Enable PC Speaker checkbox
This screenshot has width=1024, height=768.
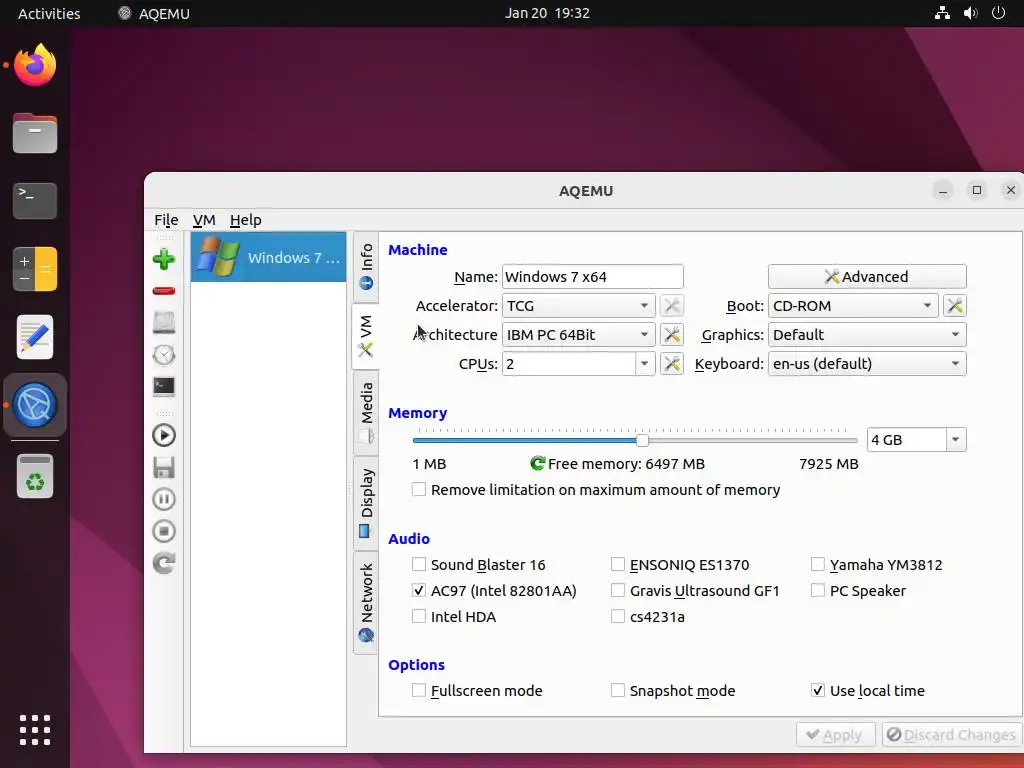tap(818, 590)
